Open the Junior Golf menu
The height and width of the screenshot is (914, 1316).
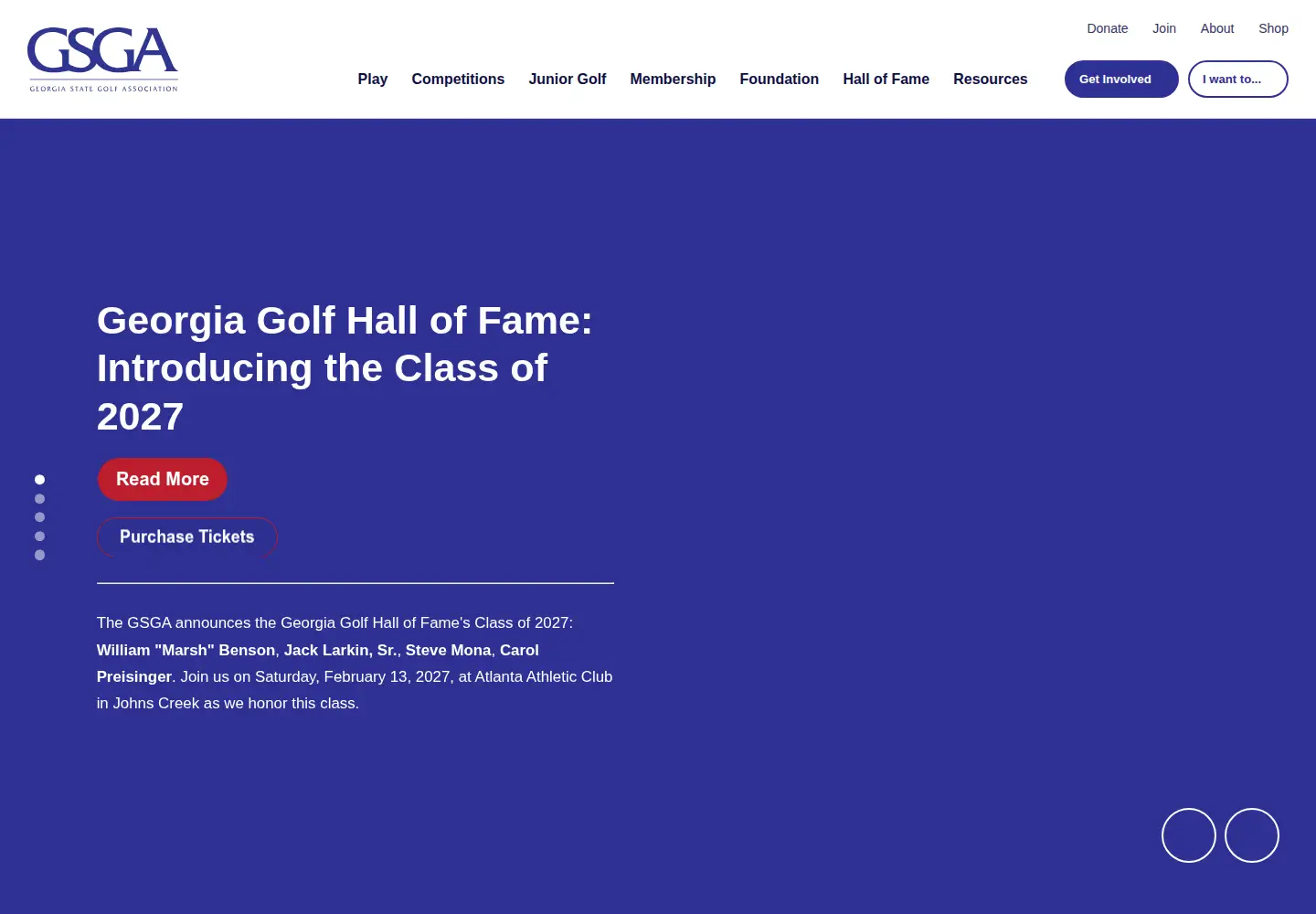567,79
